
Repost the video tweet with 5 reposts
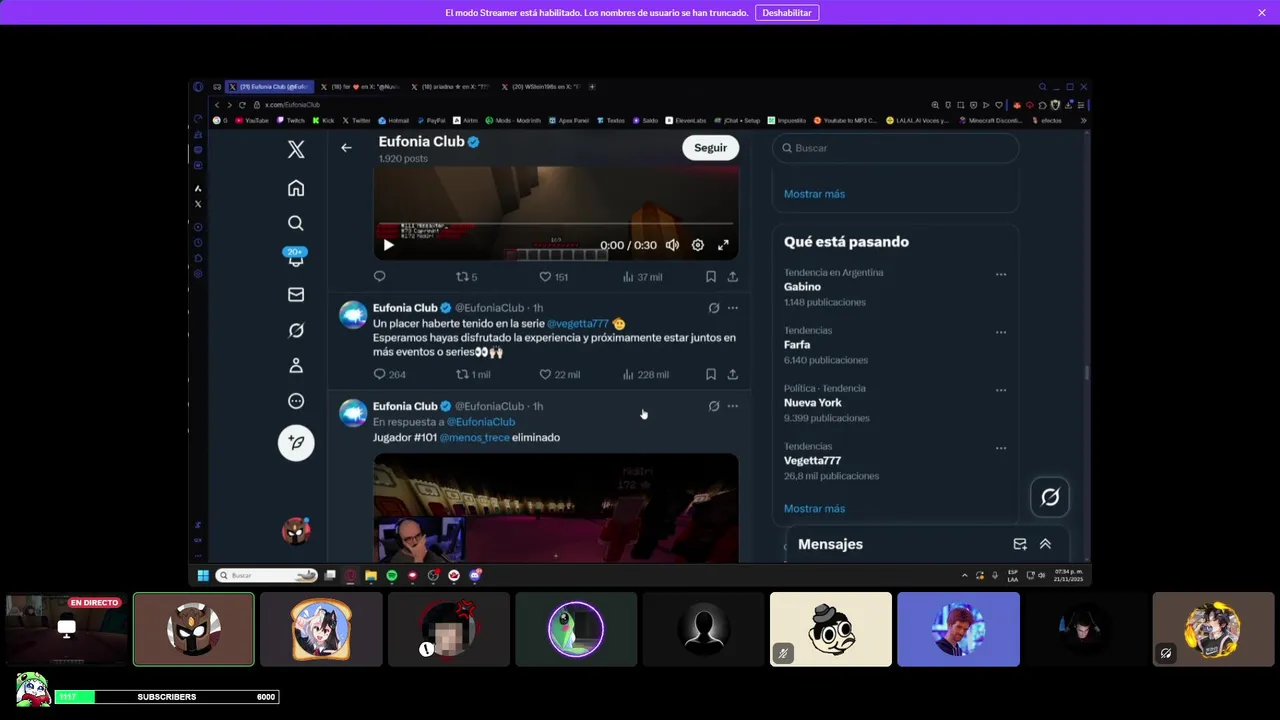pyautogui.click(x=467, y=276)
